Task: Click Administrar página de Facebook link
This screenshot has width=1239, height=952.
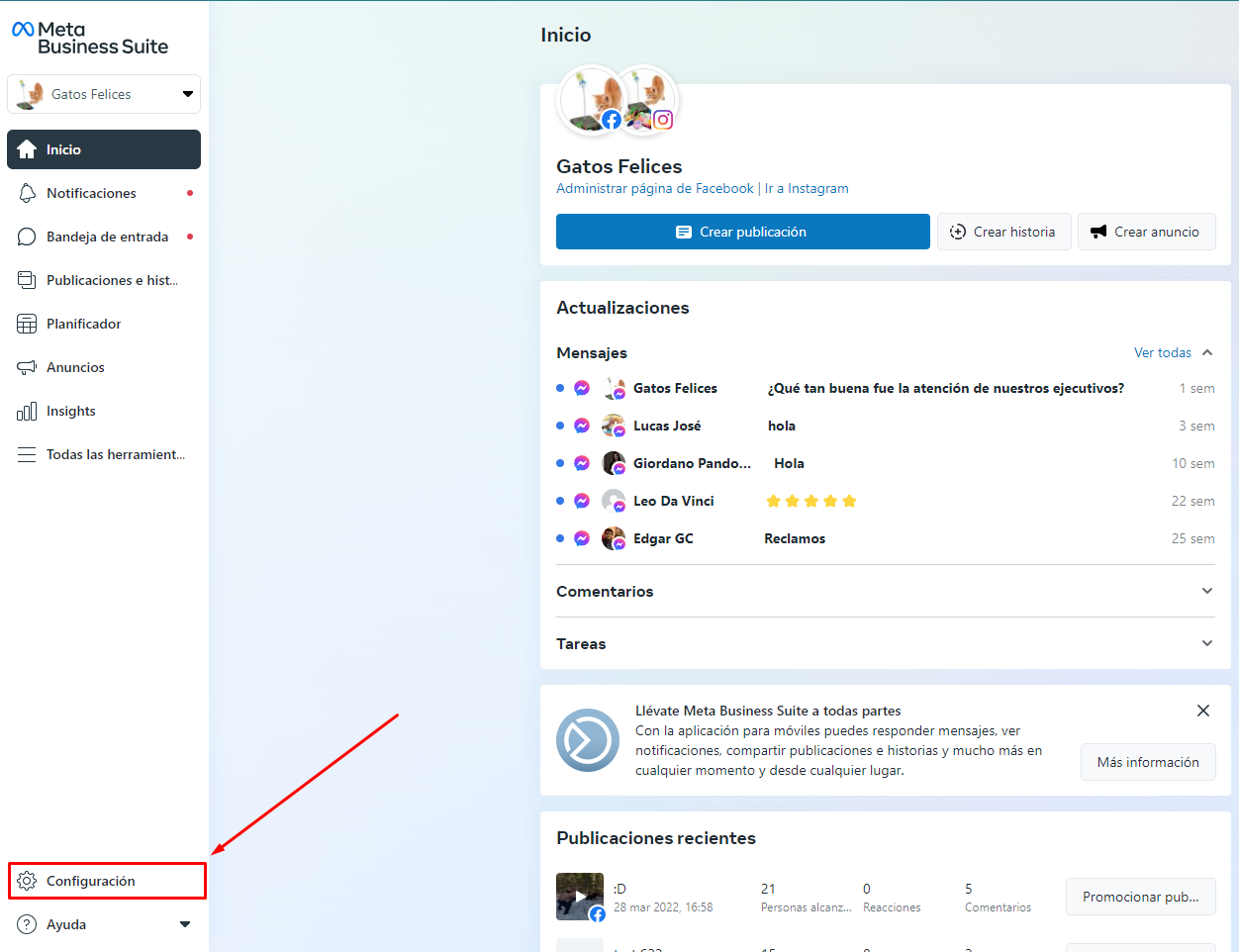Action: point(655,188)
